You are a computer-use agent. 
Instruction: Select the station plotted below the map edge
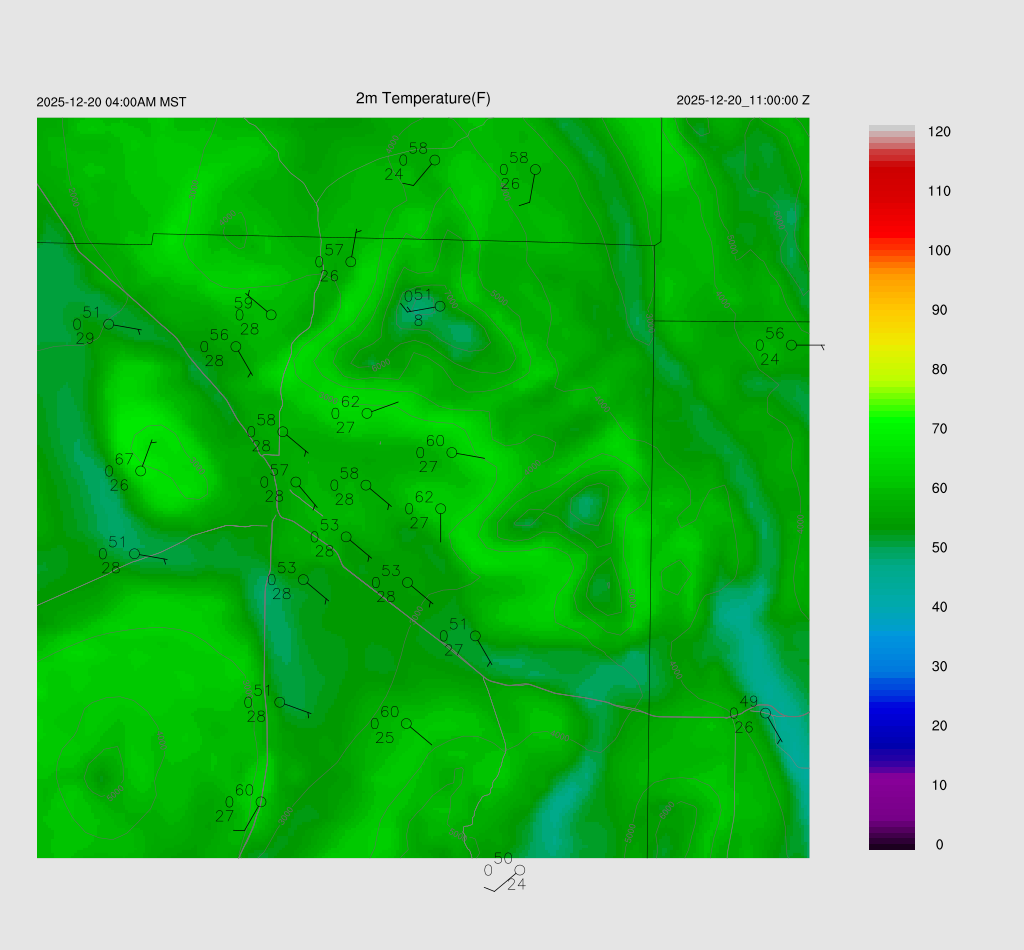[519, 870]
